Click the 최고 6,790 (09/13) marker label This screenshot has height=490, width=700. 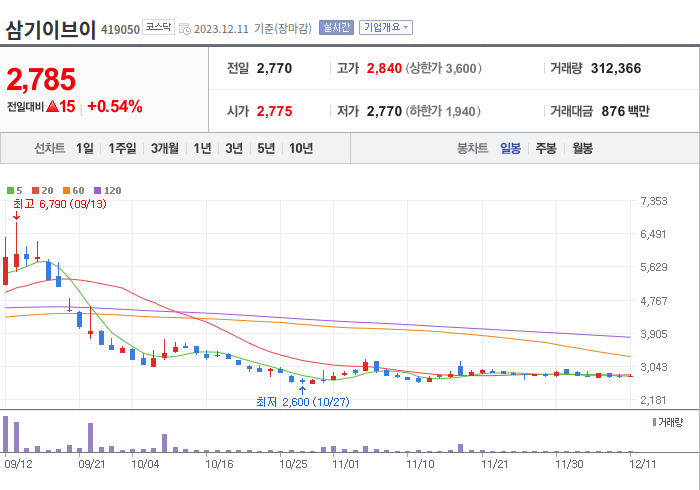coord(59,204)
